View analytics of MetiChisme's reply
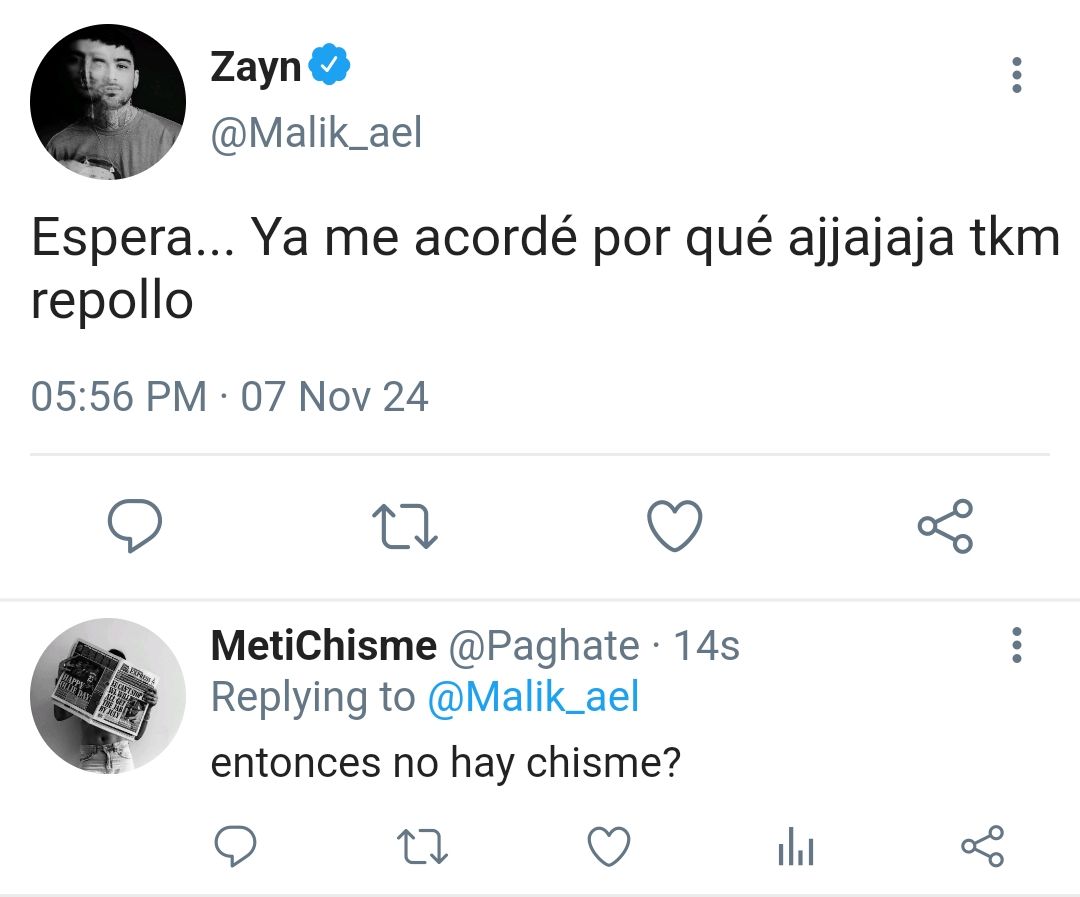The width and height of the screenshot is (1080, 897). [796, 847]
